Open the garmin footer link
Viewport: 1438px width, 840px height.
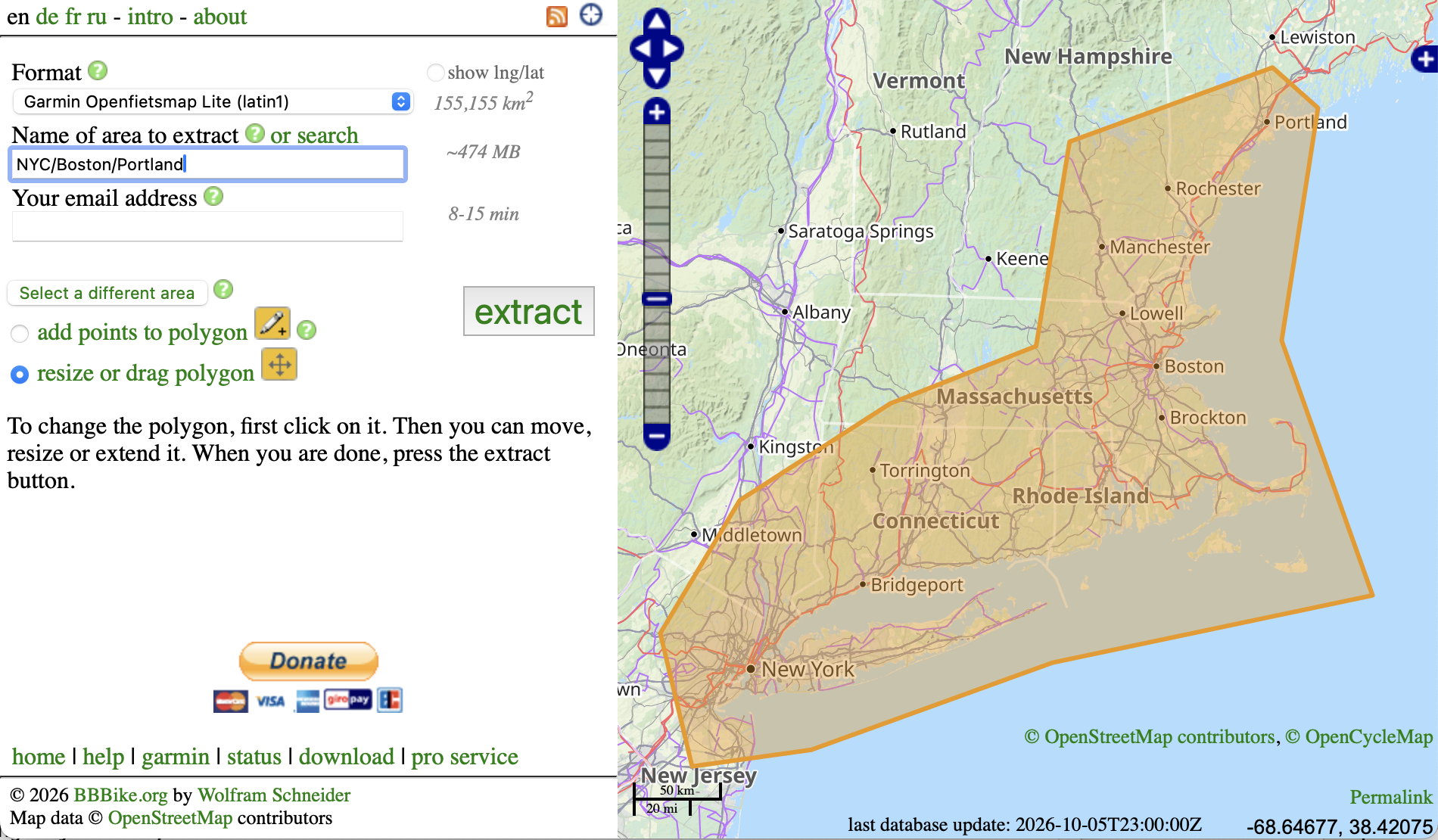176,757
